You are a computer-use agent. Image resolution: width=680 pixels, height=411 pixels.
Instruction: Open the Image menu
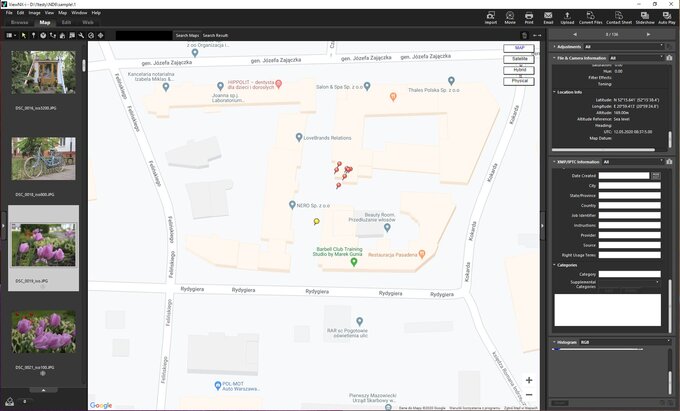point(34,13)
